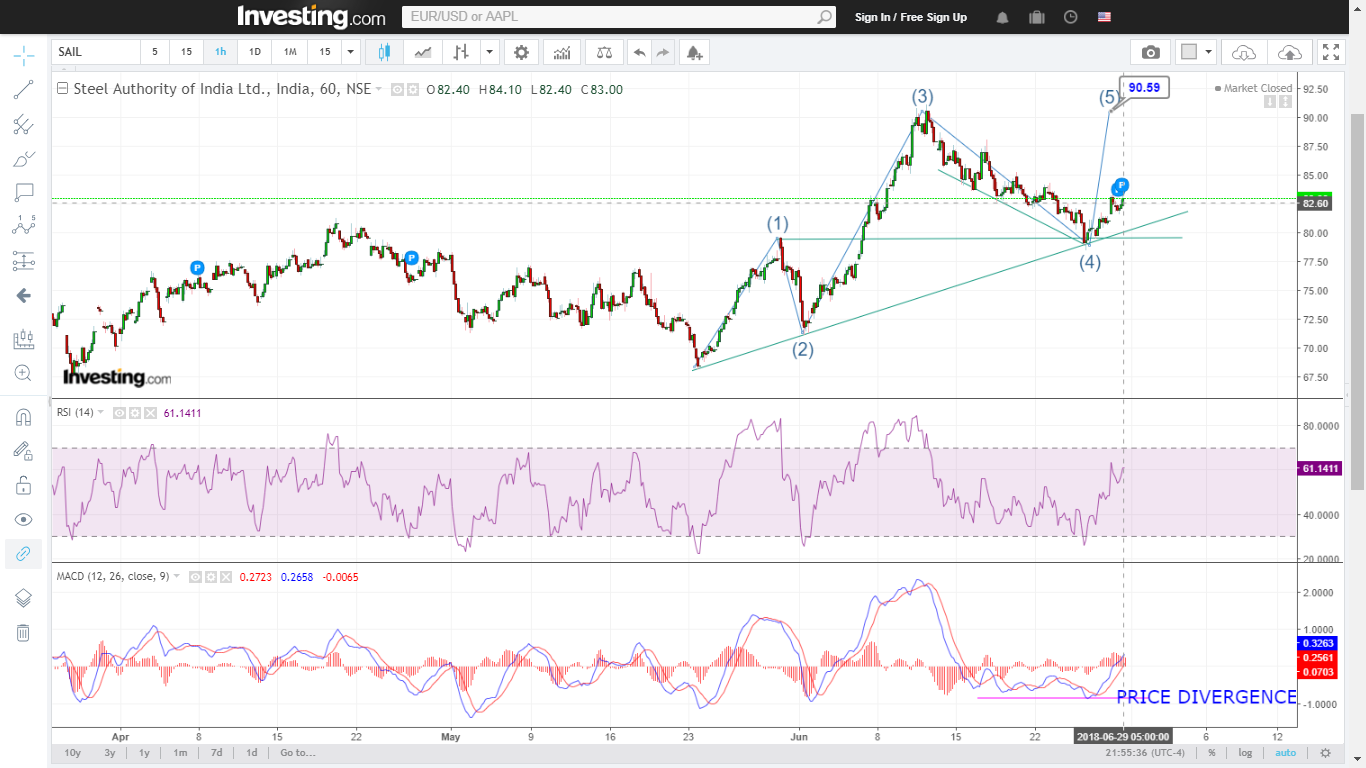Select the text annotation tool
1366x768 pixels.
[24, 193]
